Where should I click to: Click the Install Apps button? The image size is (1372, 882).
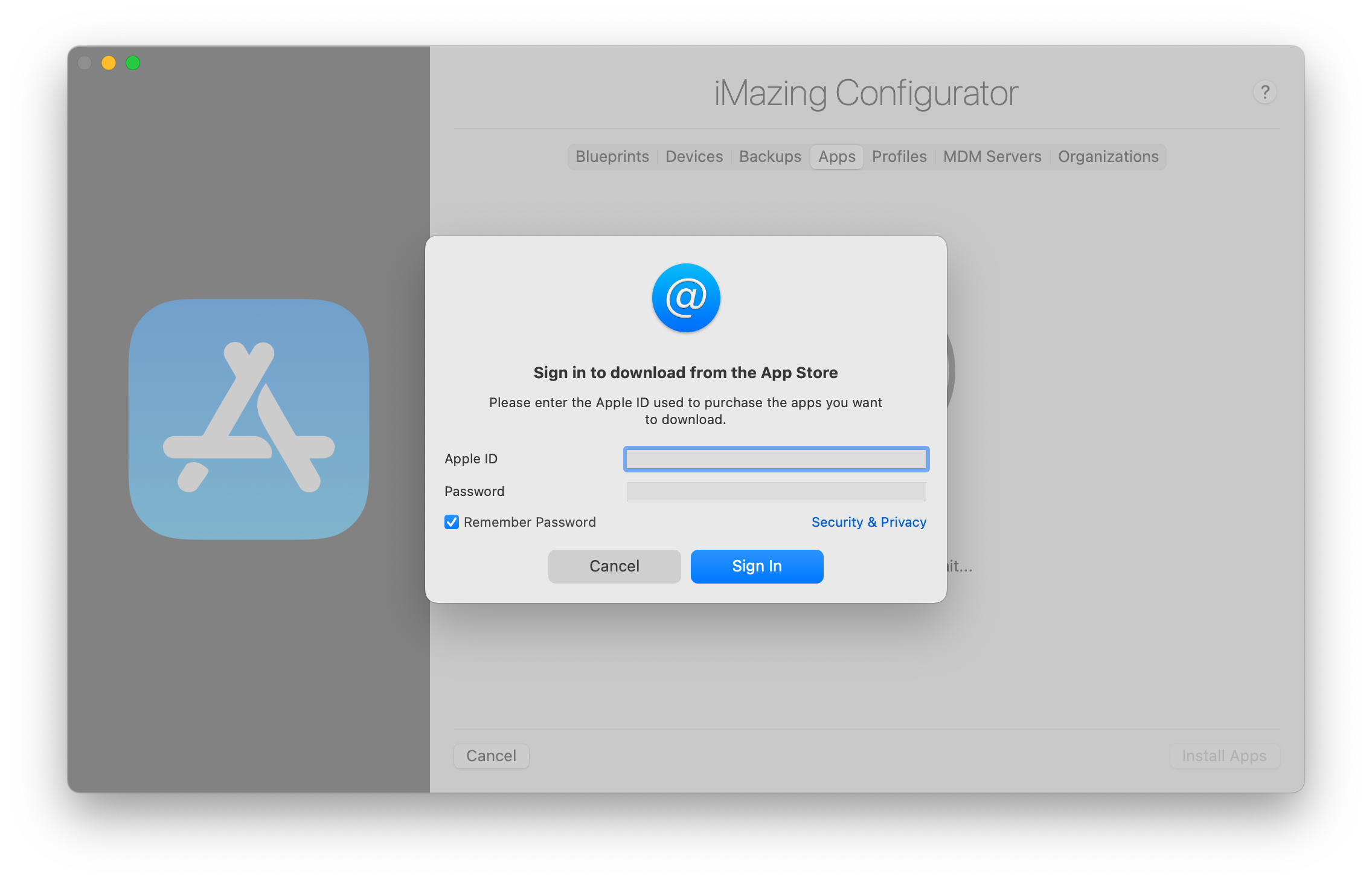[x=1224, y=756]
